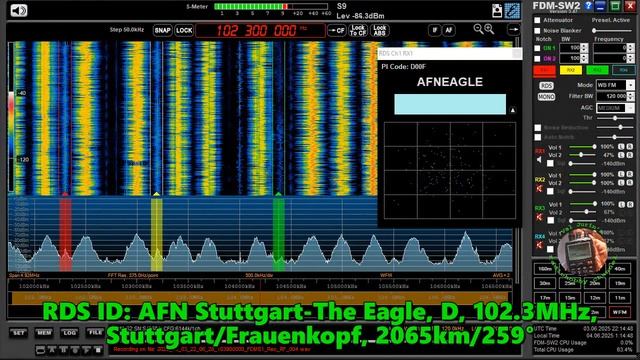Enable the Noise Reduction checkbox
This screenshot has height=360, width=640.
(538, 128)
